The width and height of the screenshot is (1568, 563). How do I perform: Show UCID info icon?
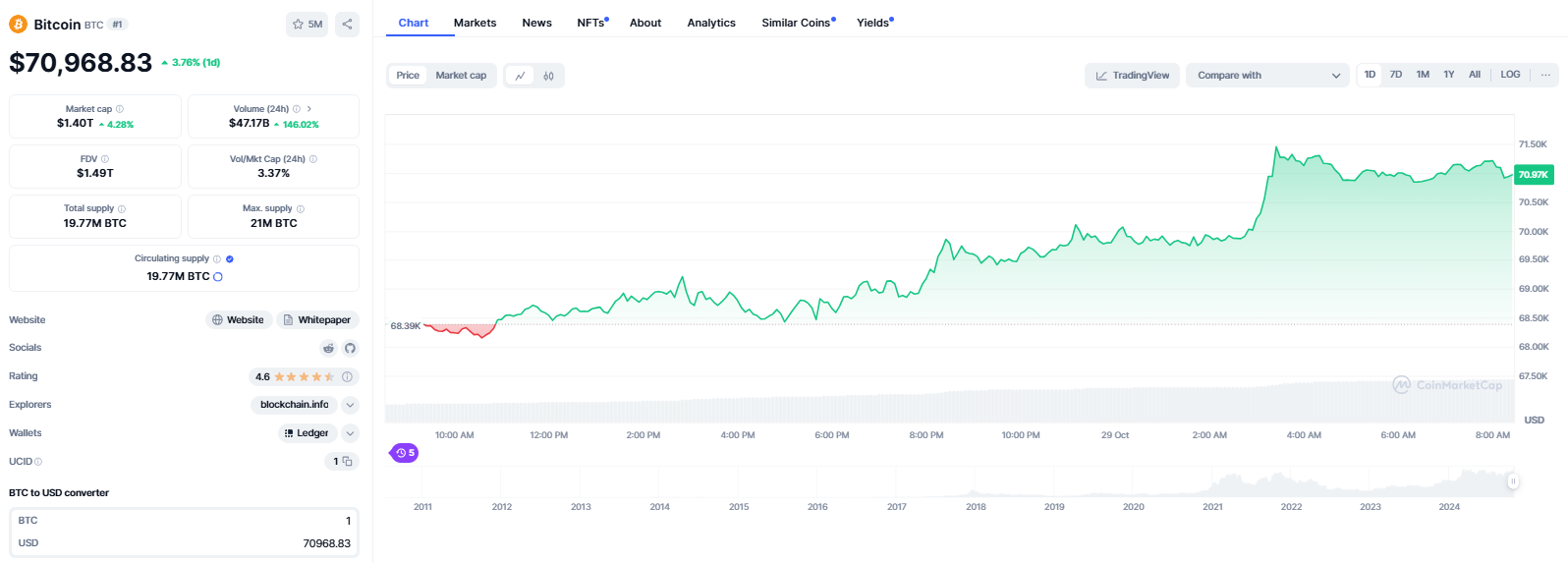coord(38,462)
